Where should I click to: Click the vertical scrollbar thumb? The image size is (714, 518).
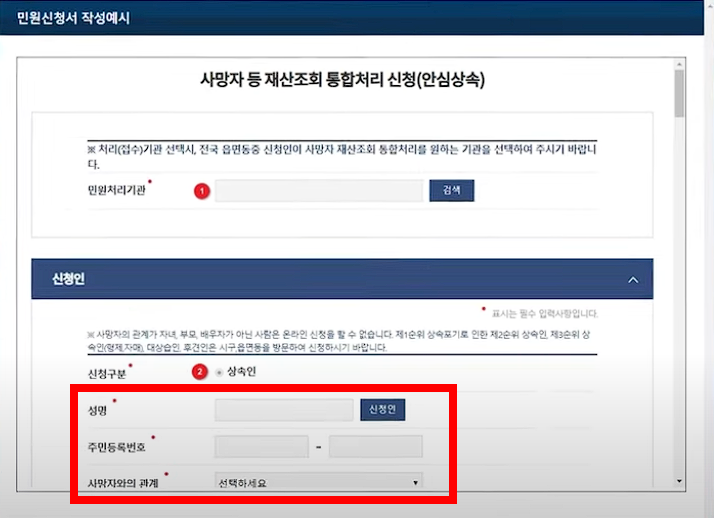tap(679, 93)
